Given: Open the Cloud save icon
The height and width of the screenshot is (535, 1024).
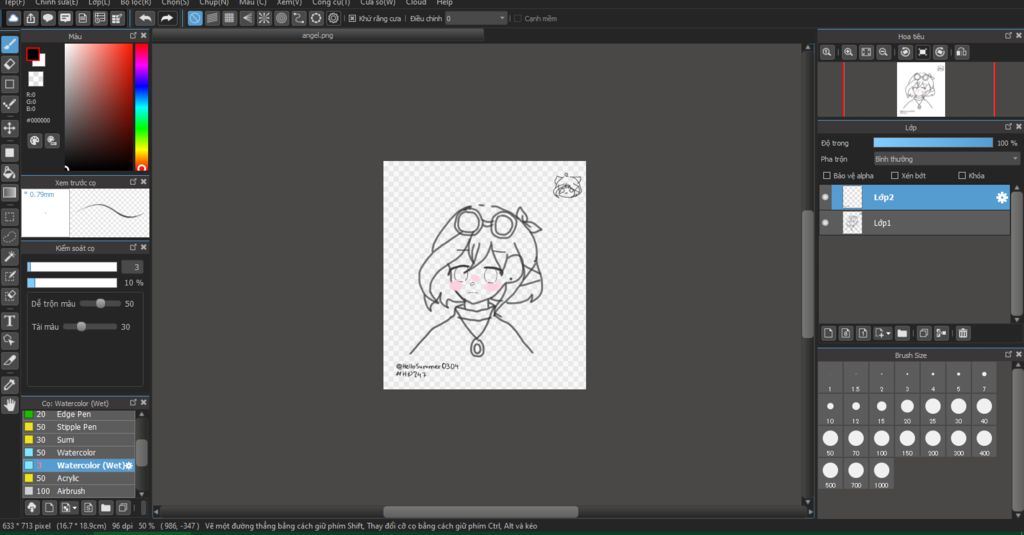Looking at the screenshot, I should click(13, 18).
